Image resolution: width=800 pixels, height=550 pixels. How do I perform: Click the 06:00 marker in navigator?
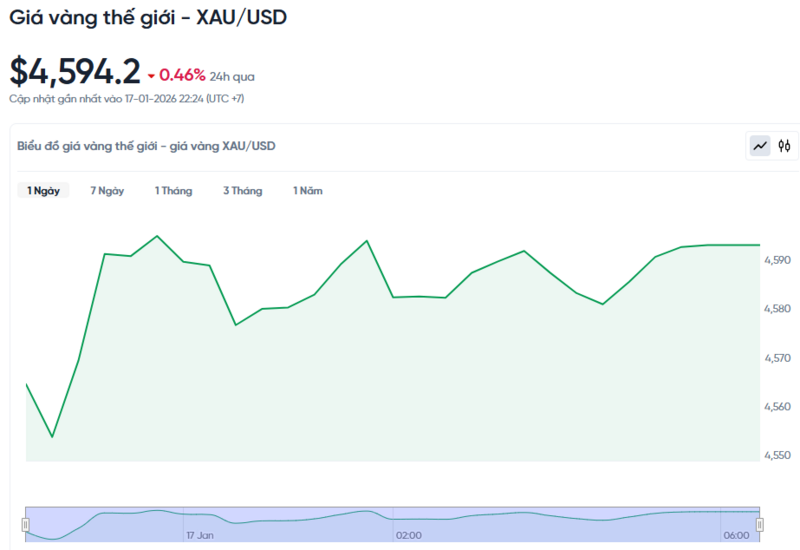click(x=735, y=536)
